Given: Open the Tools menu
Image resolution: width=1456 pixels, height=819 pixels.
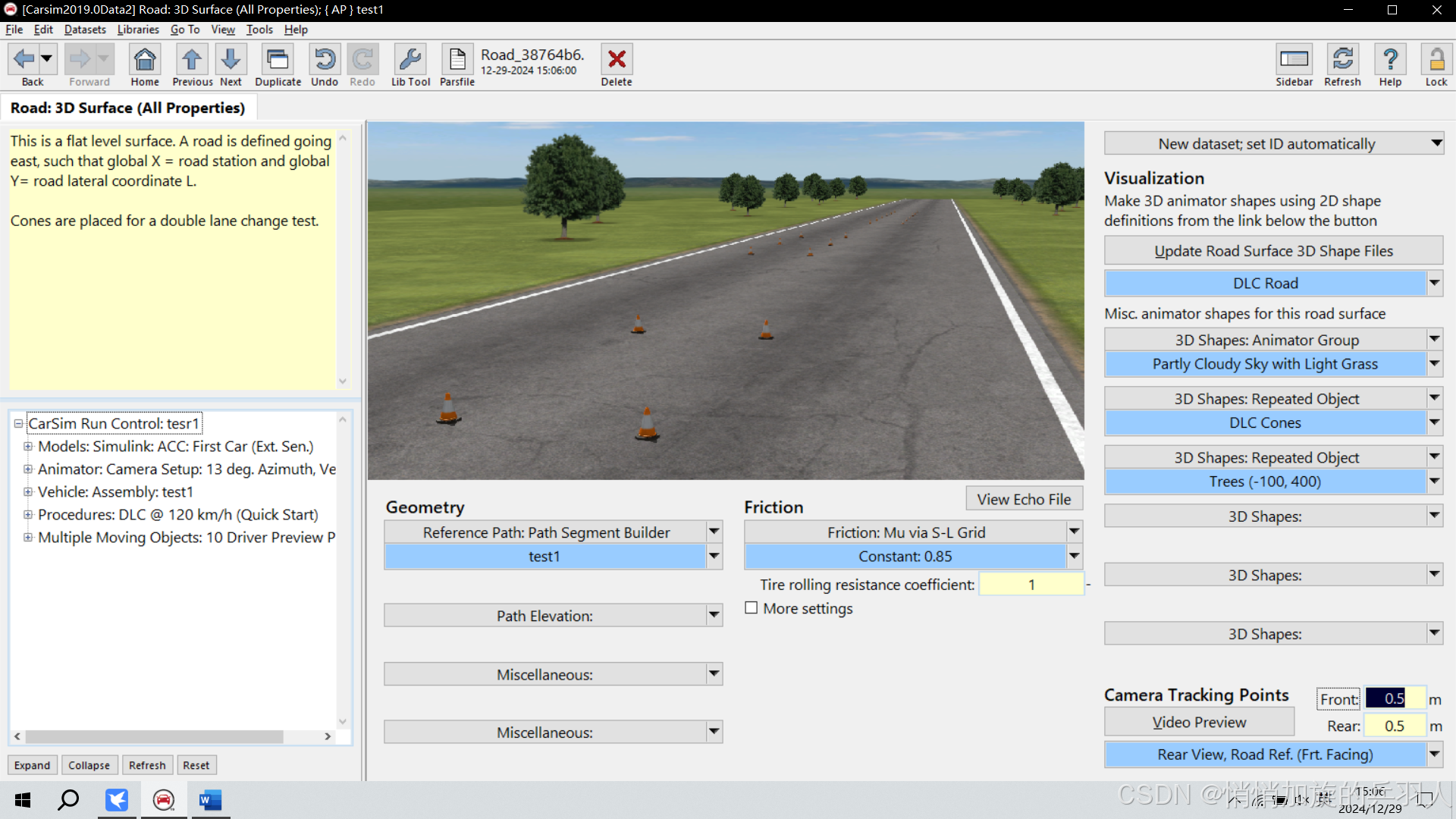Looking at the screenshot, I should (259, 30).
